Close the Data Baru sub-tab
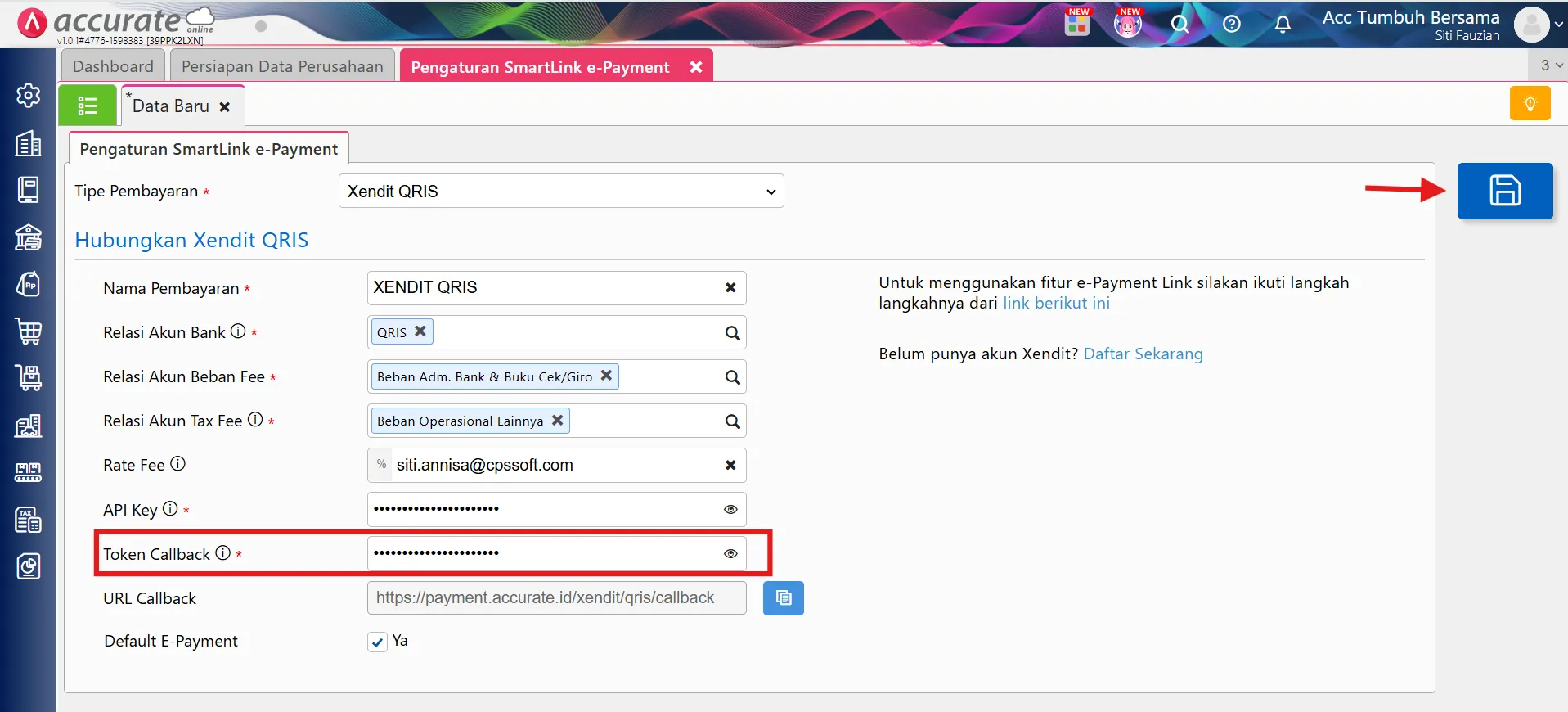 click(225, 107)
